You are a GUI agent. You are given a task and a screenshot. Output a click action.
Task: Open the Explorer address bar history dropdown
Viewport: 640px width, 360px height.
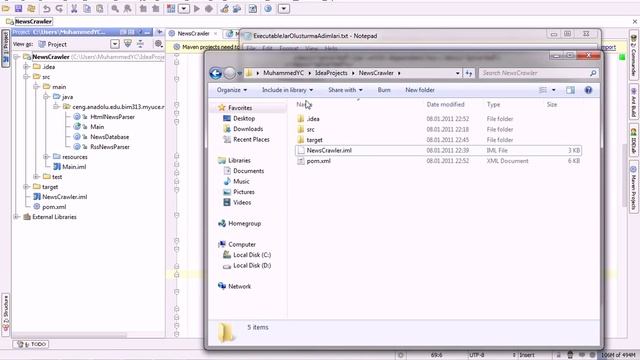pos(457,73)
